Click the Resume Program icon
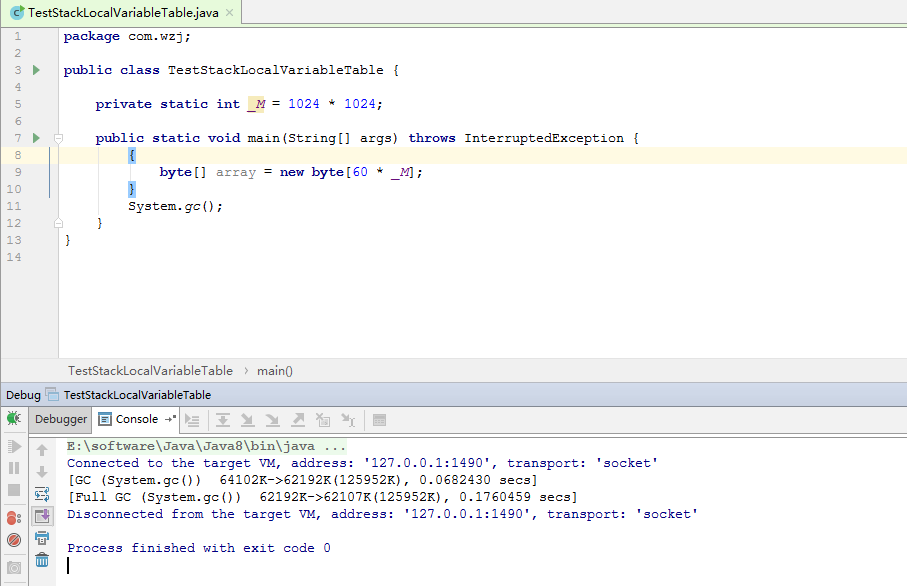The image size is (907, 586). point(14,447)
